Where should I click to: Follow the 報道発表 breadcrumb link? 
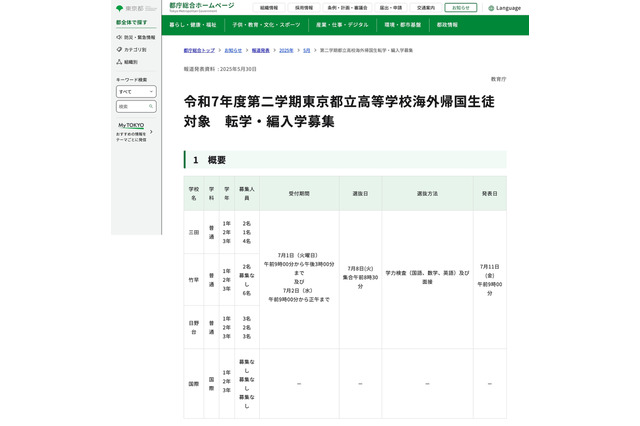260,49
